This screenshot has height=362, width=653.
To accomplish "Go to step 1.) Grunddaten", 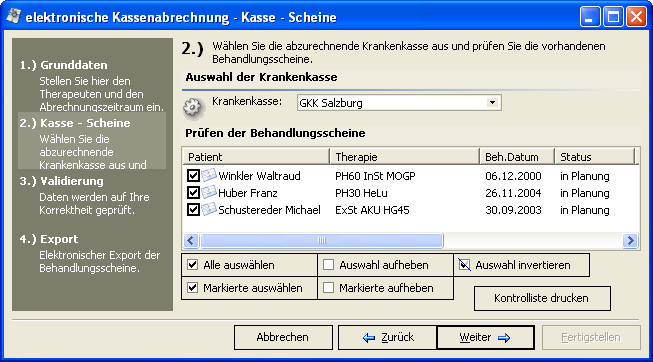I will click(x=63, y=65).
